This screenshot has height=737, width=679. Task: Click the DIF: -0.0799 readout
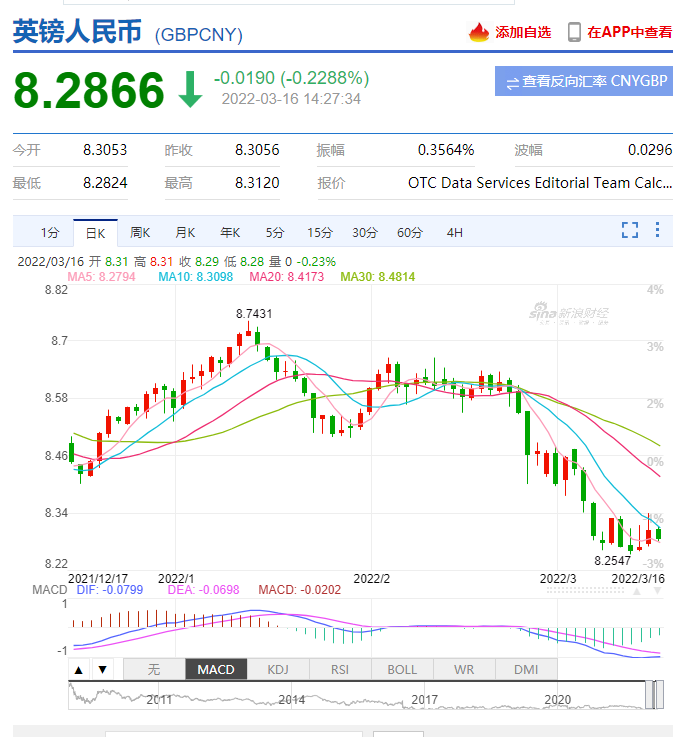tap(109, 590)
